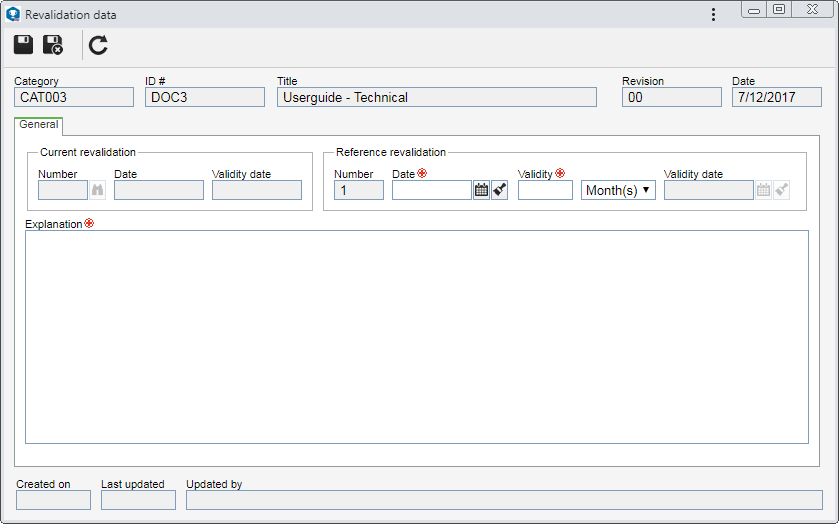Open calendar picker for Reference revalidation Date
Viewport: 839px width, 524px height.
(481, 190)
